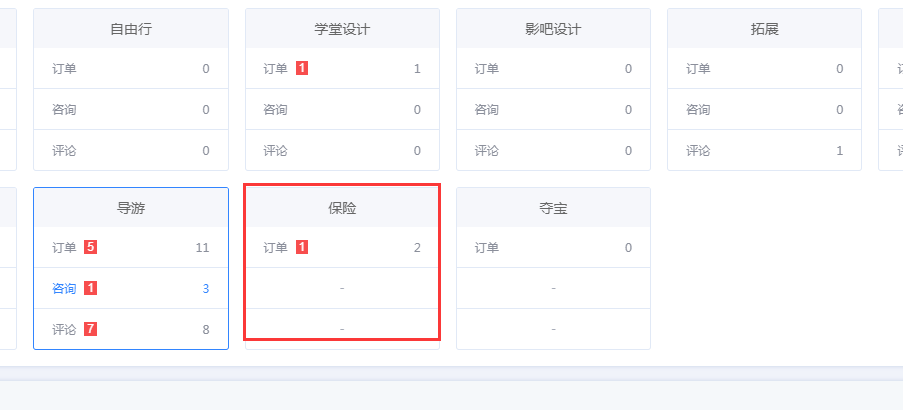Click red badge on 学堂设计 订单 row

302,68
